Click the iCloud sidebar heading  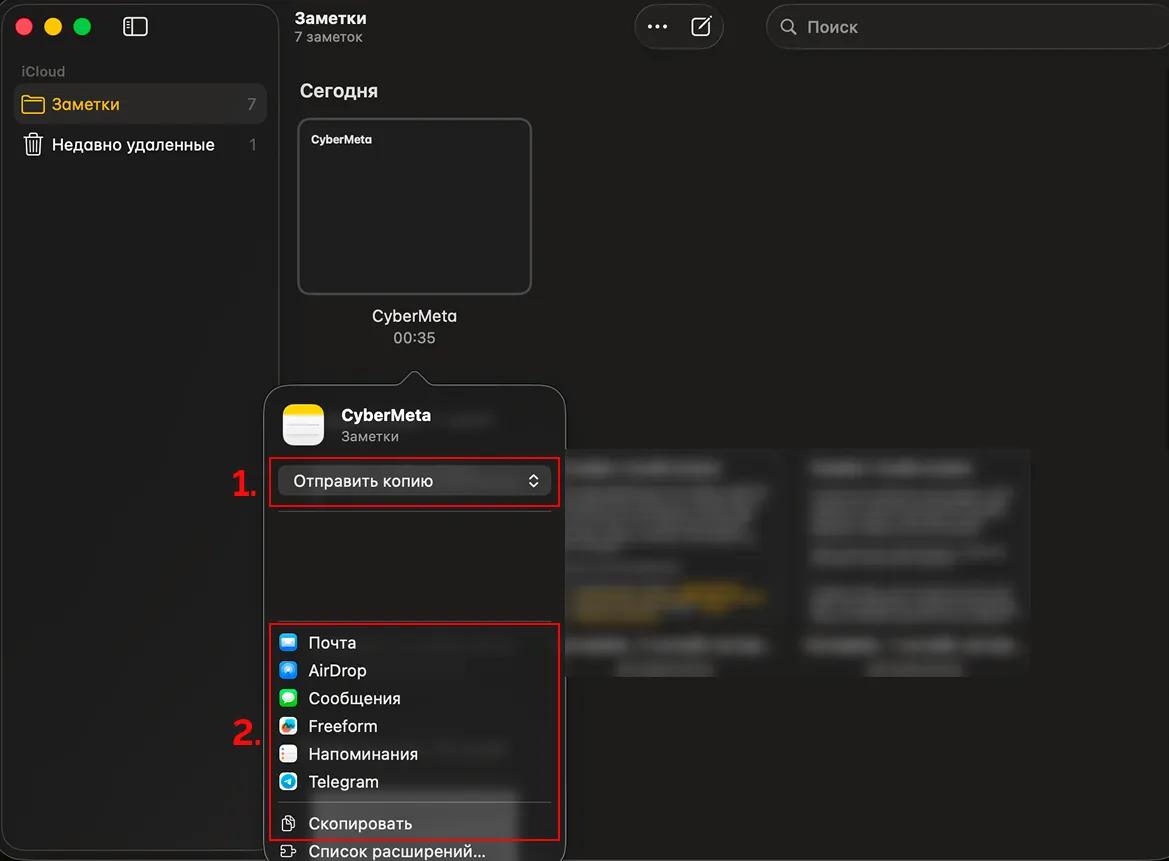pyautogui.click(x=43, y=72)
